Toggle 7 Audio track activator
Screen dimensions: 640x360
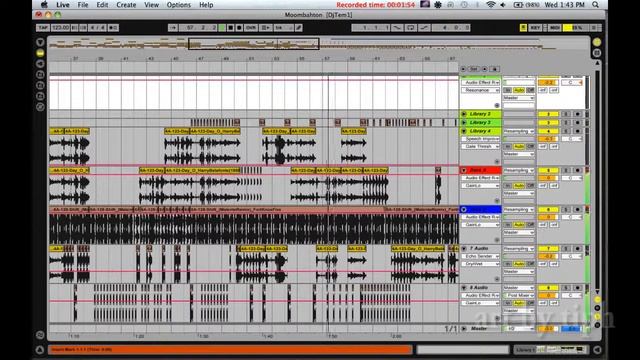coord(549,249)
